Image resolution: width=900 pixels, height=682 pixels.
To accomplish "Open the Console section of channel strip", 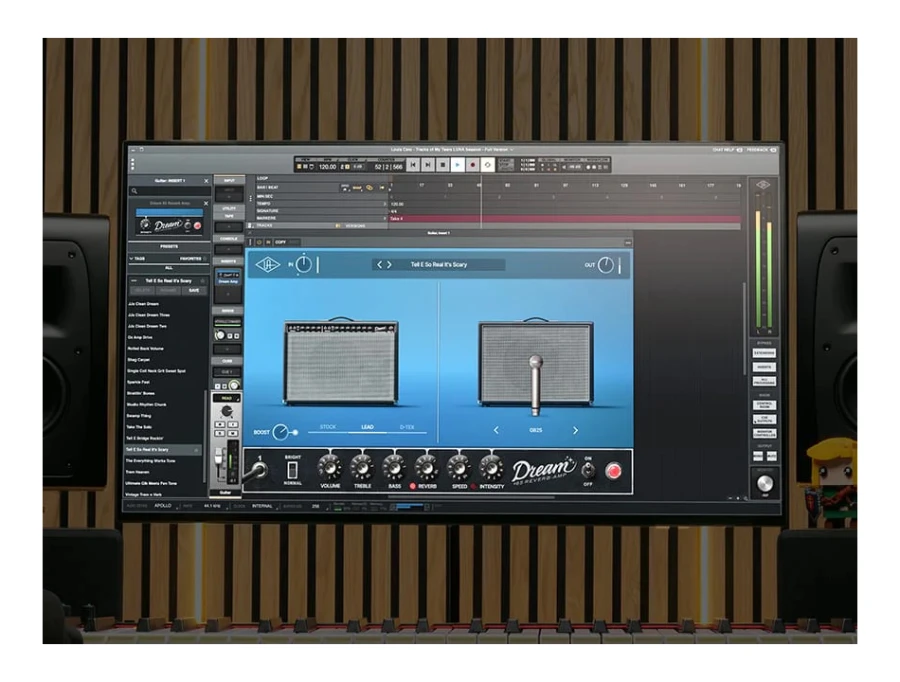I will point(229,239).
